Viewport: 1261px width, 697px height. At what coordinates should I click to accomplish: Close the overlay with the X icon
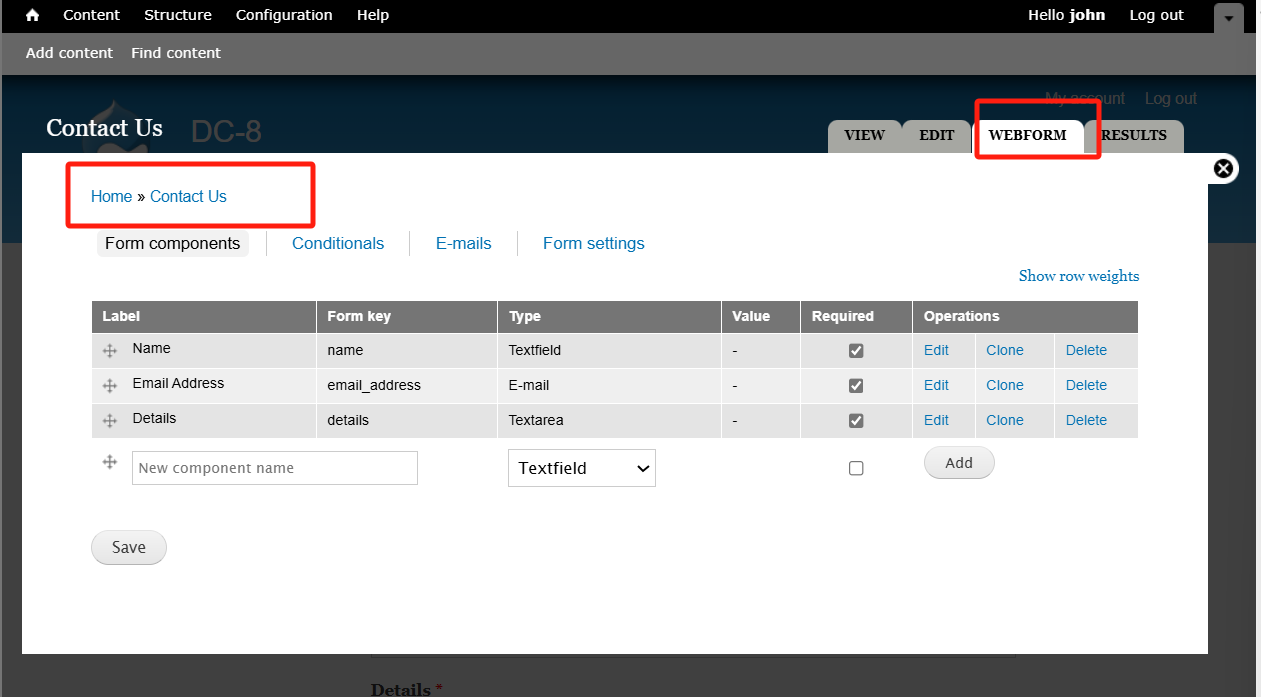coord(1223,169)
